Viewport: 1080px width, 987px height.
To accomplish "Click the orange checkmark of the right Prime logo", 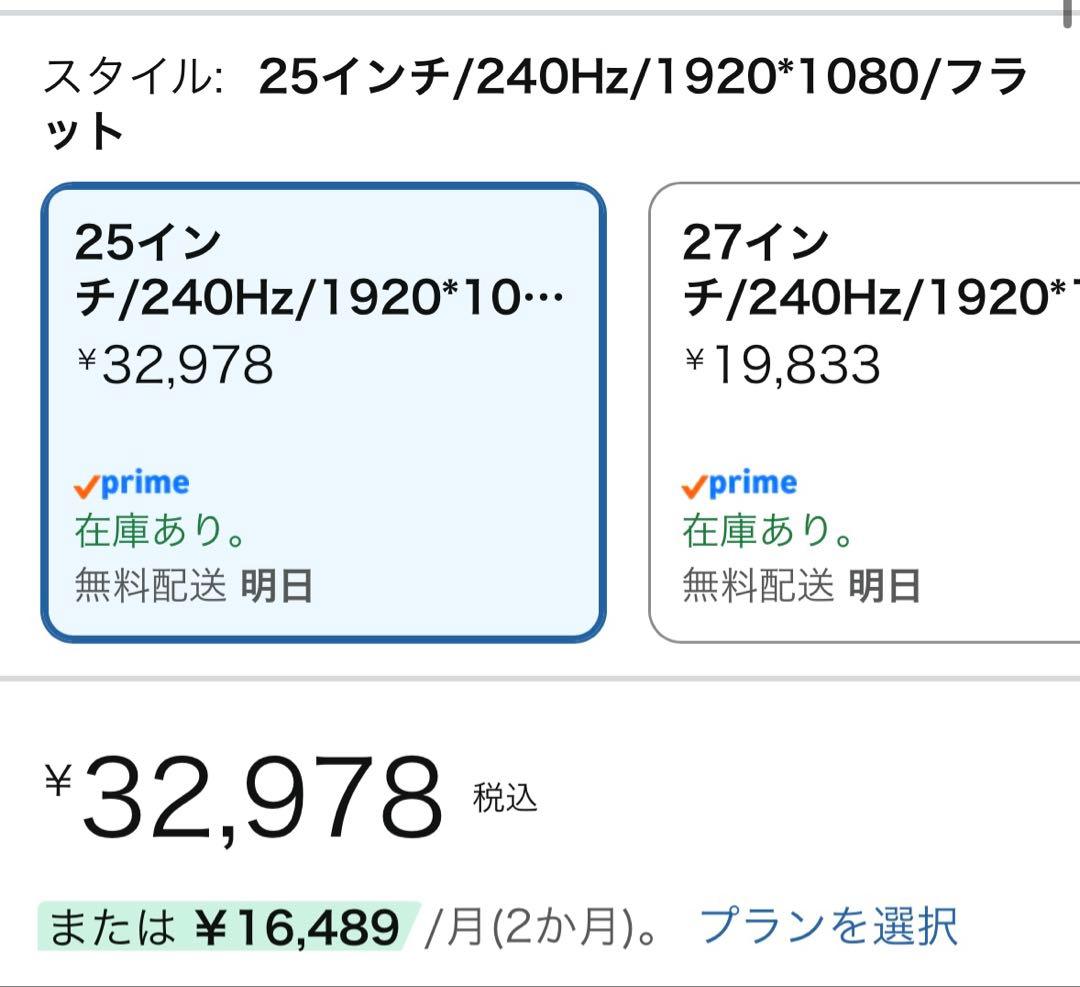I will pyautogui.click(x=697, y=487).
